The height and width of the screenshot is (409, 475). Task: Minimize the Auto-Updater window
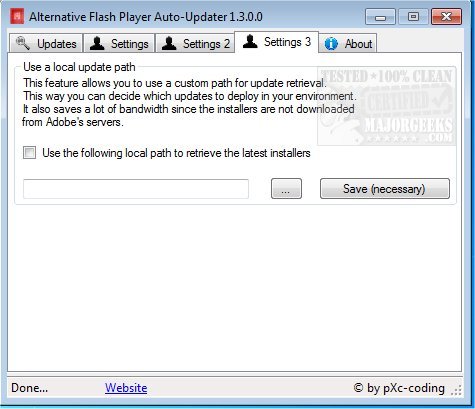[x=380, y=16]
